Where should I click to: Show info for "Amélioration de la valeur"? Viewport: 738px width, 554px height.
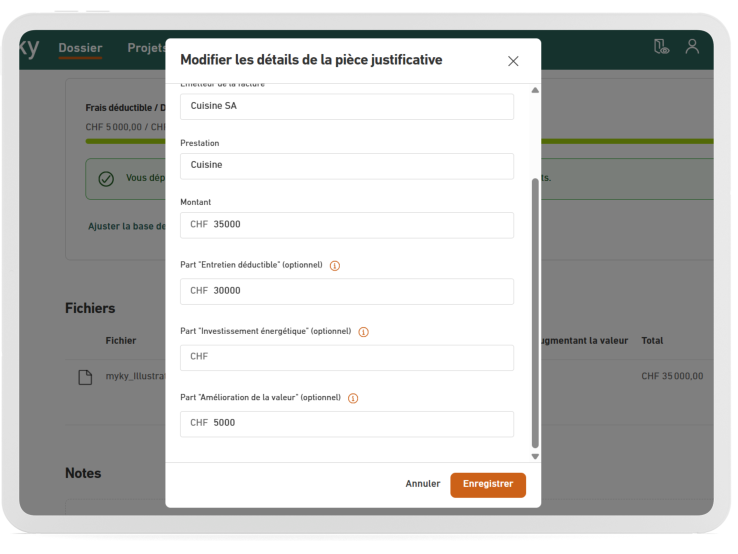click(x=353, y=398)
